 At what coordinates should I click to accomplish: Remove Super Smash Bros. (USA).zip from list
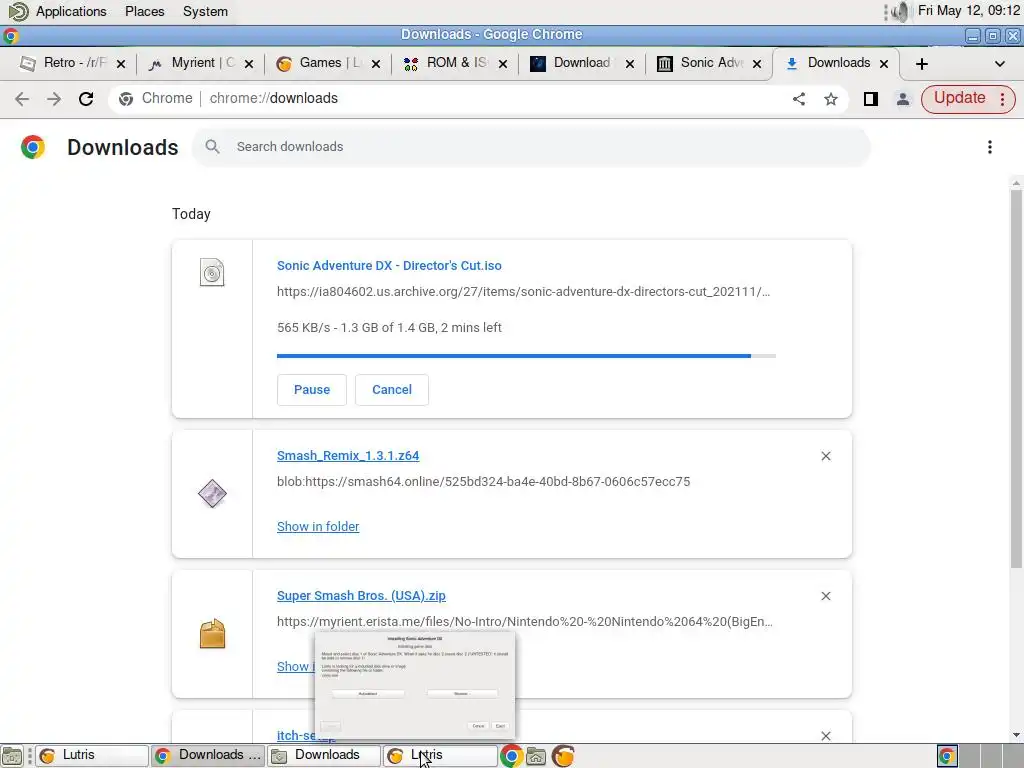click(825, 596)
